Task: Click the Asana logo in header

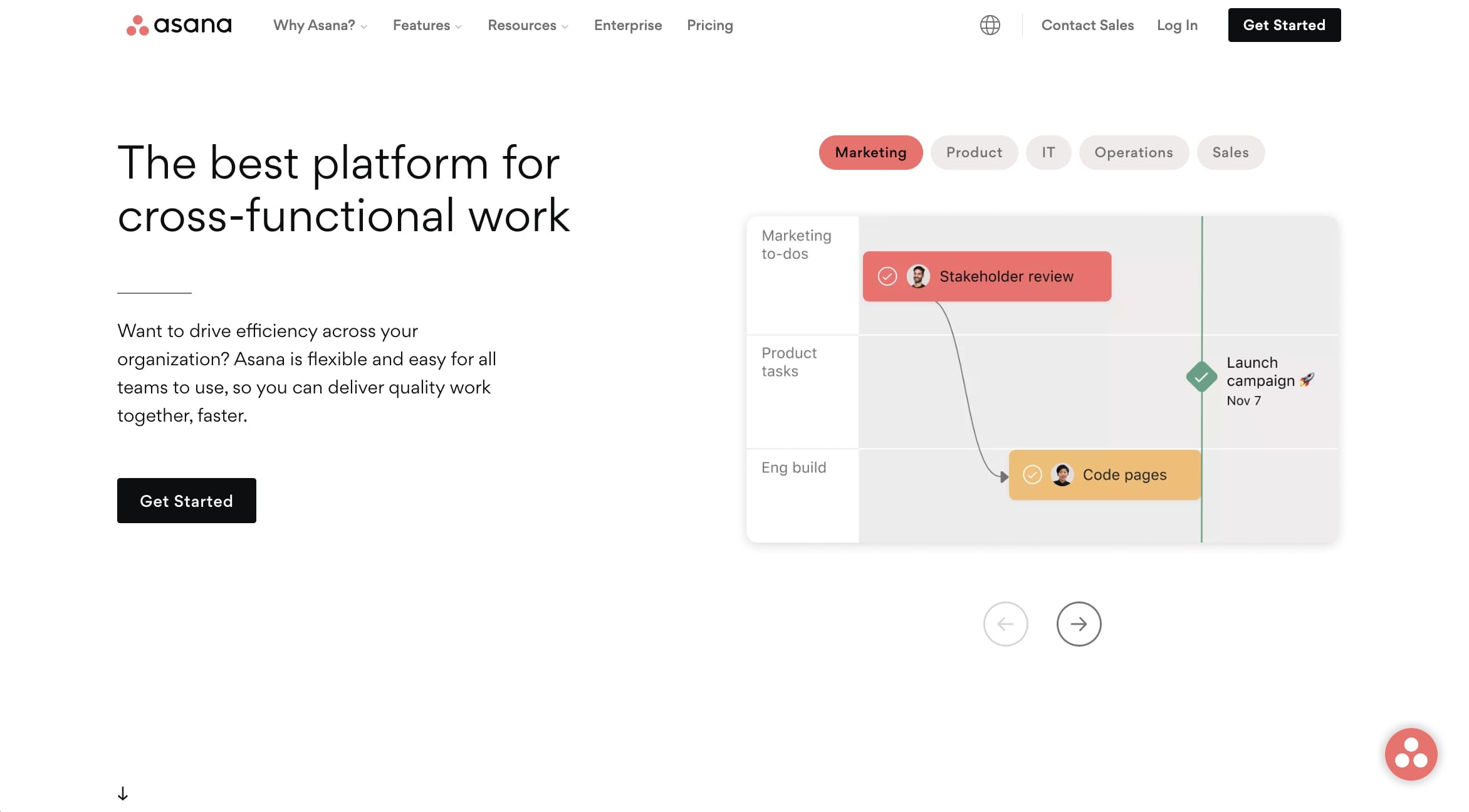Action: tap(179, 25)
